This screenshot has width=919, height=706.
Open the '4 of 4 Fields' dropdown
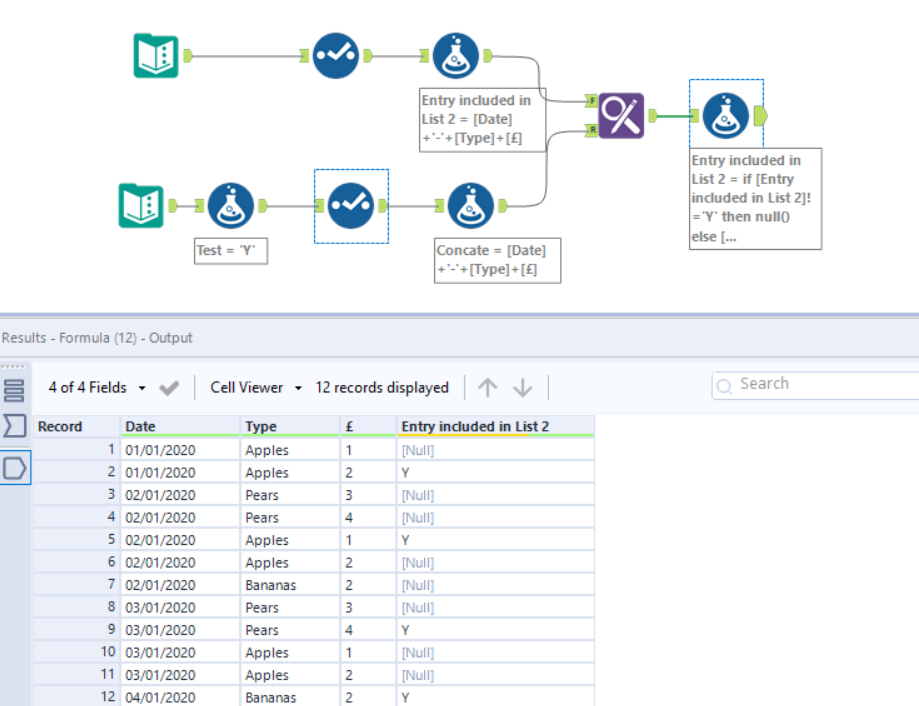click(x=98, y=388)
